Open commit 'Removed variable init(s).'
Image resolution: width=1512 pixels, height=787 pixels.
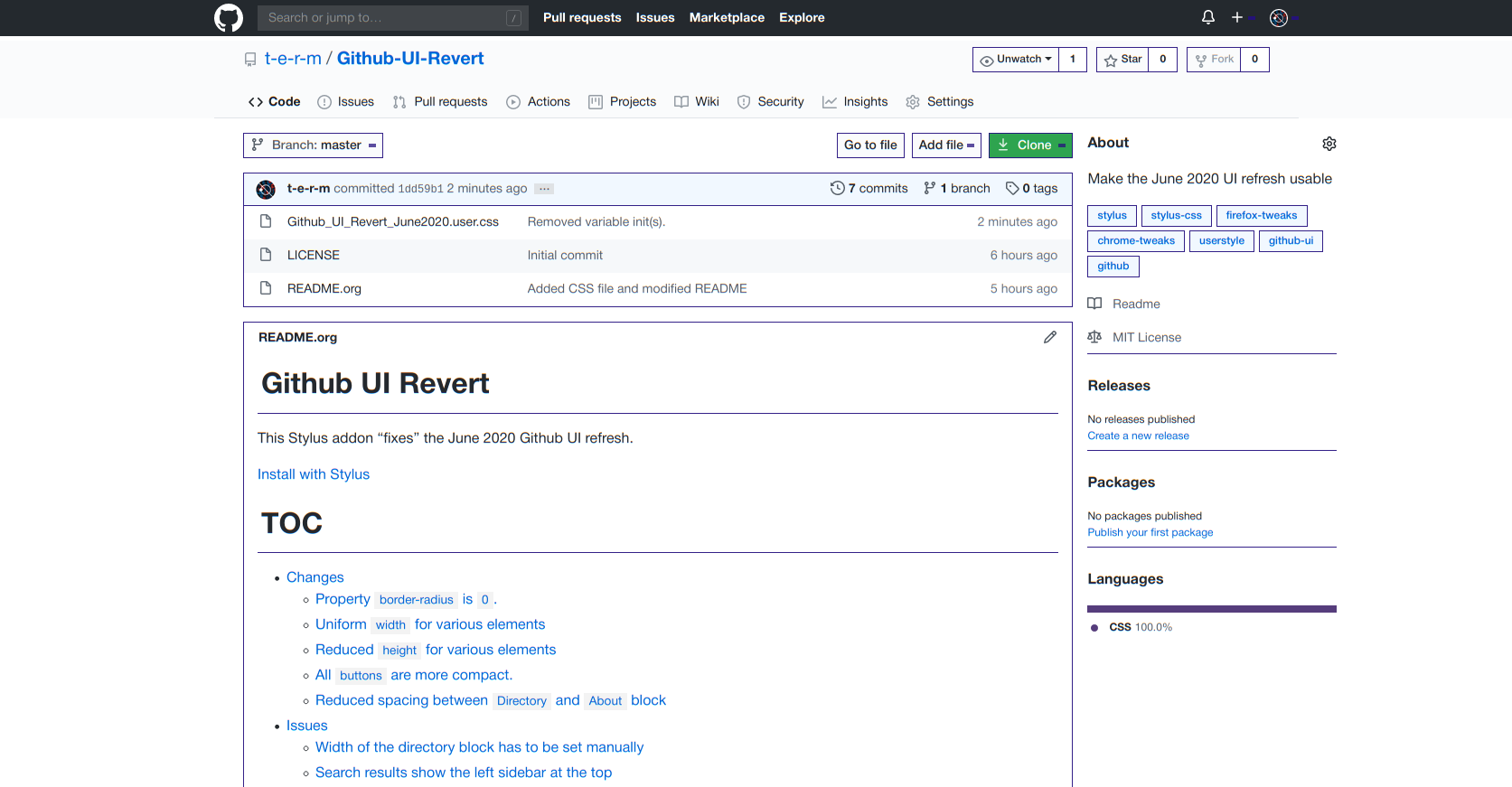[596, 222]
